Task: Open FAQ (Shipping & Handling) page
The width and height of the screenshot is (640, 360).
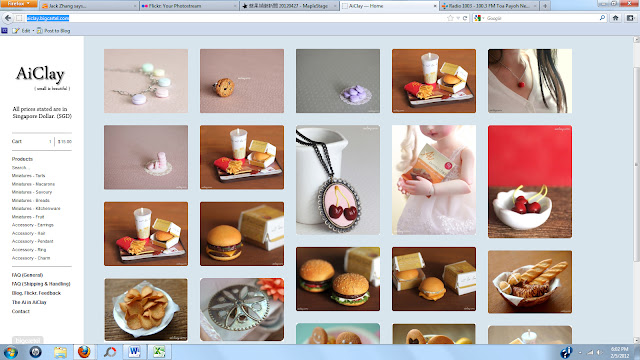Action: (41, 284)
